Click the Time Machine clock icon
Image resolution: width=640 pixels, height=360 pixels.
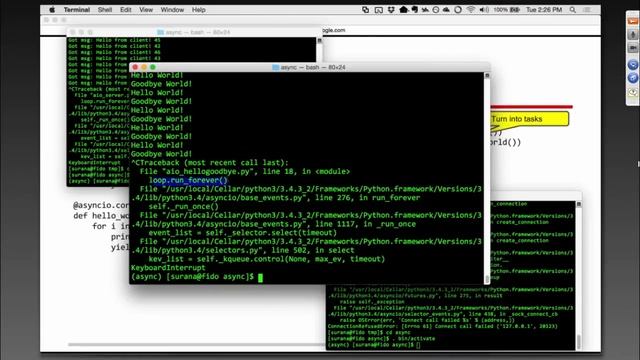(436, 10)
